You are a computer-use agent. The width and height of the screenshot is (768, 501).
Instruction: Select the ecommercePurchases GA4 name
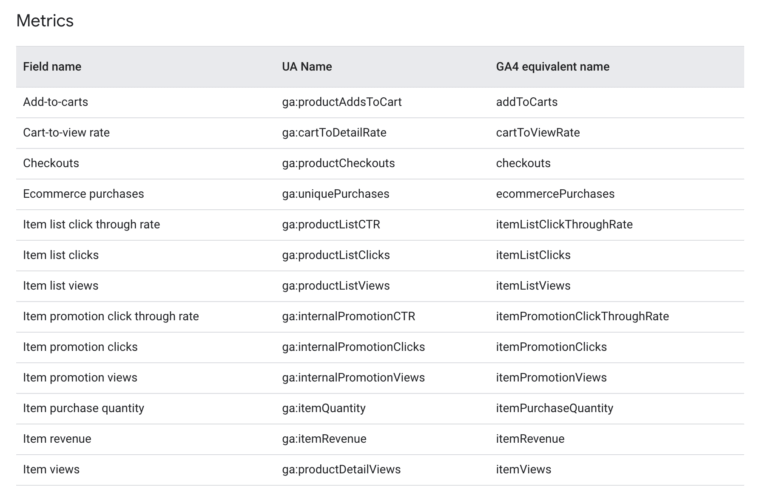click(x=555, y=194)
